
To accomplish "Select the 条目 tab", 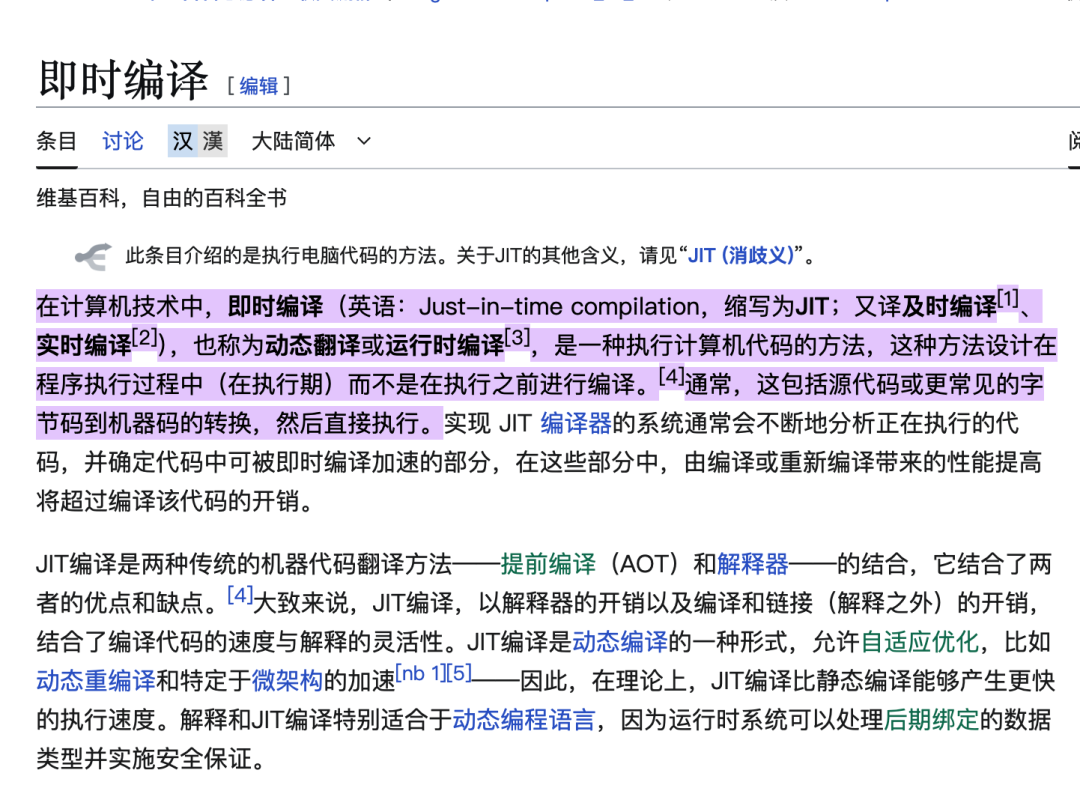I will [x=56, y=141].
